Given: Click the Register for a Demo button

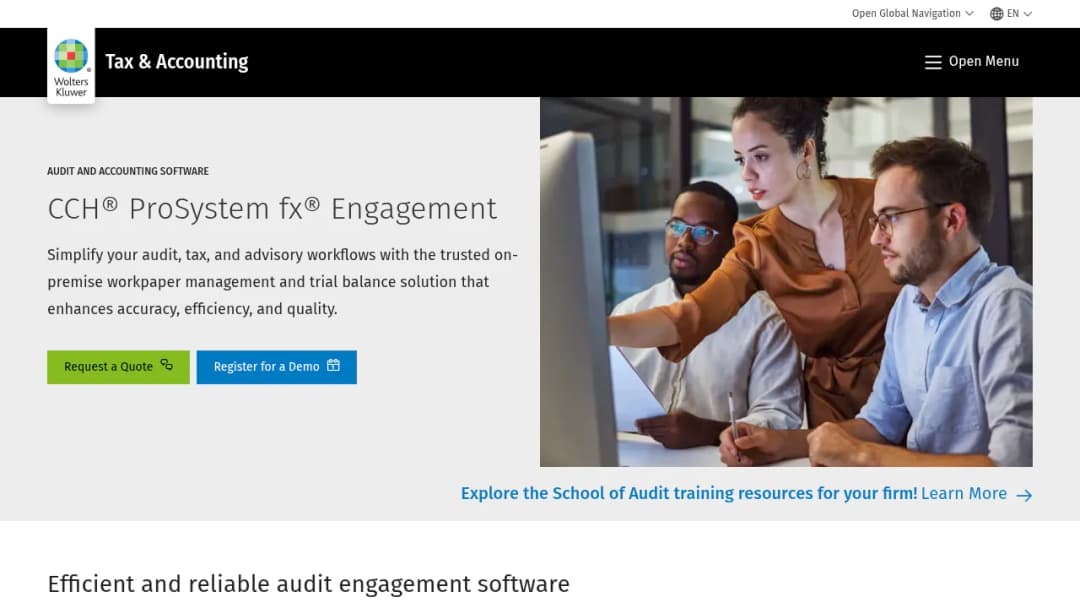Looking at the screenshot, I should click(276, 367).
